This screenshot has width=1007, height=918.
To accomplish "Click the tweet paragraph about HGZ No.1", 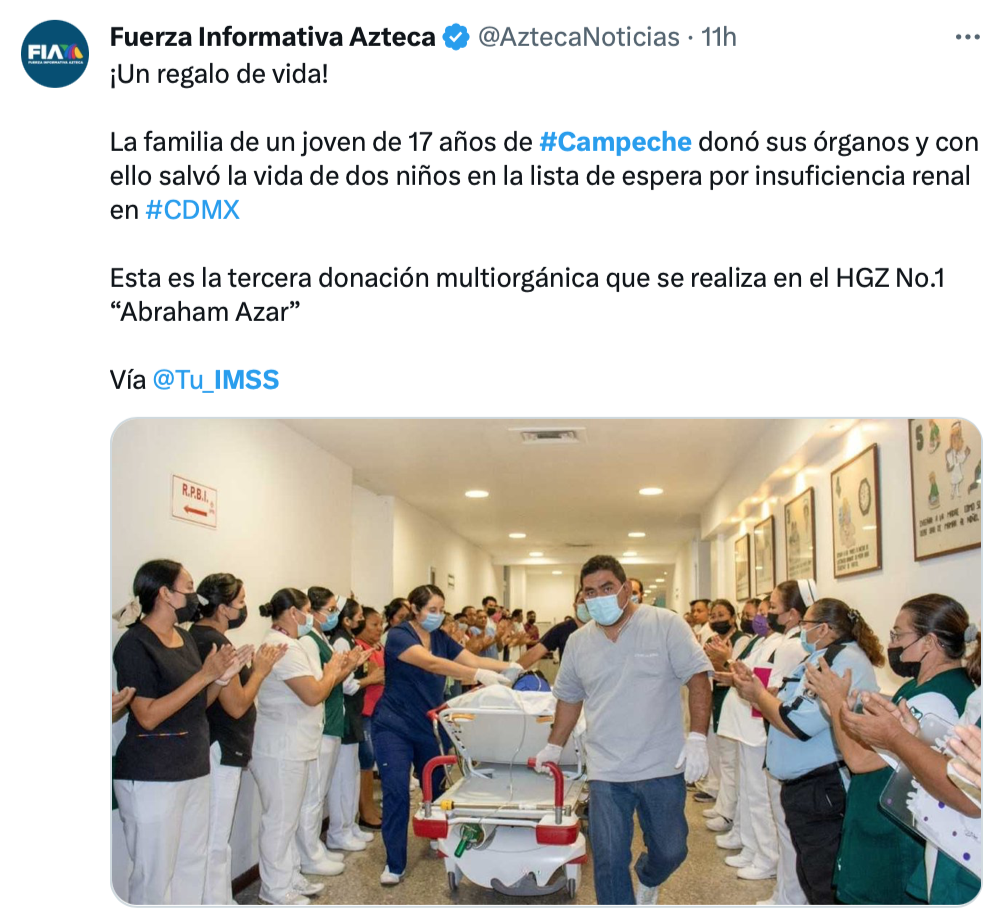I will coord(527,295).
